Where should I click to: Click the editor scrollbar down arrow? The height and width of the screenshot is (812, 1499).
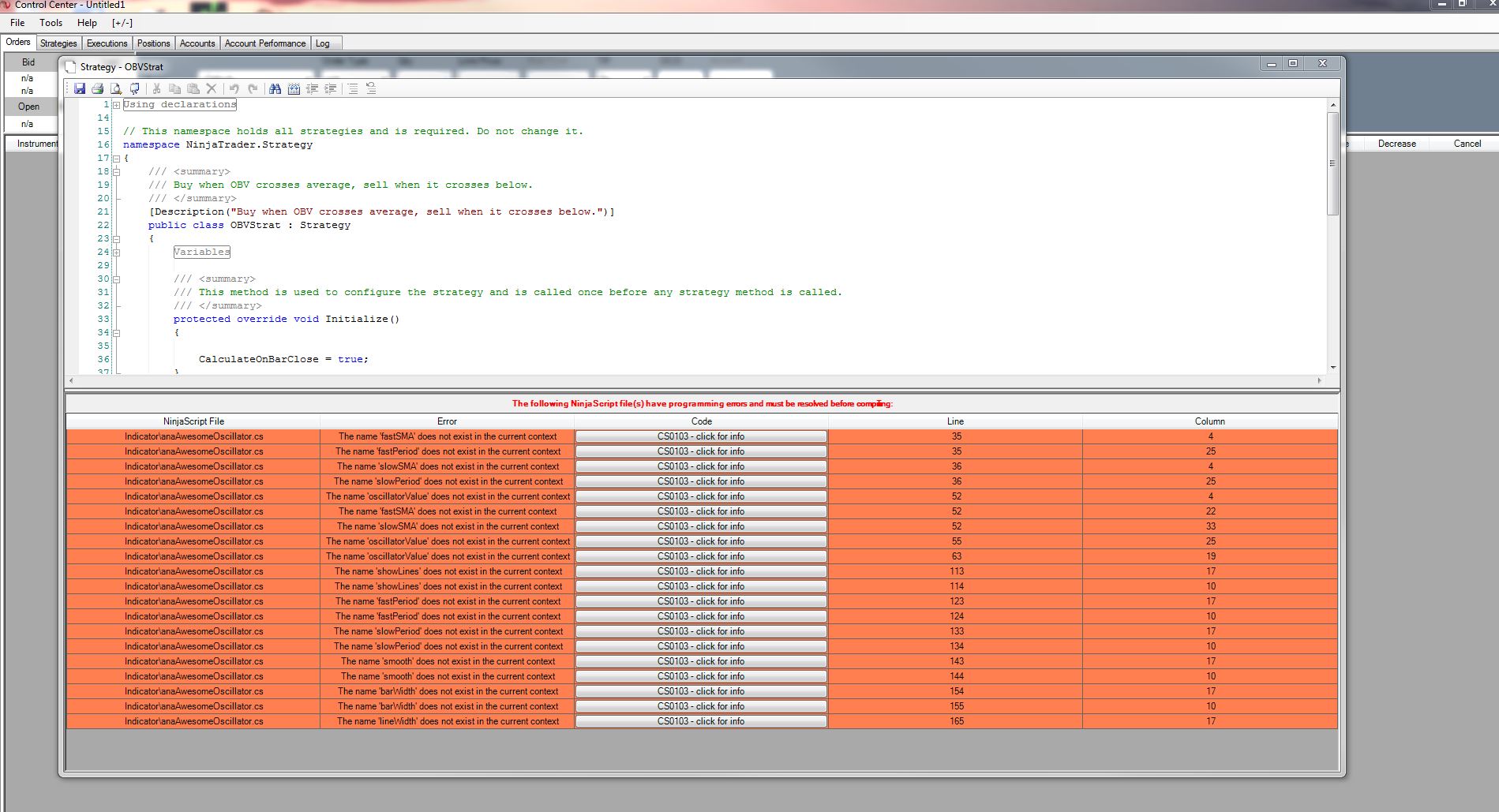pyautogui.click(x=1333, y=367)
